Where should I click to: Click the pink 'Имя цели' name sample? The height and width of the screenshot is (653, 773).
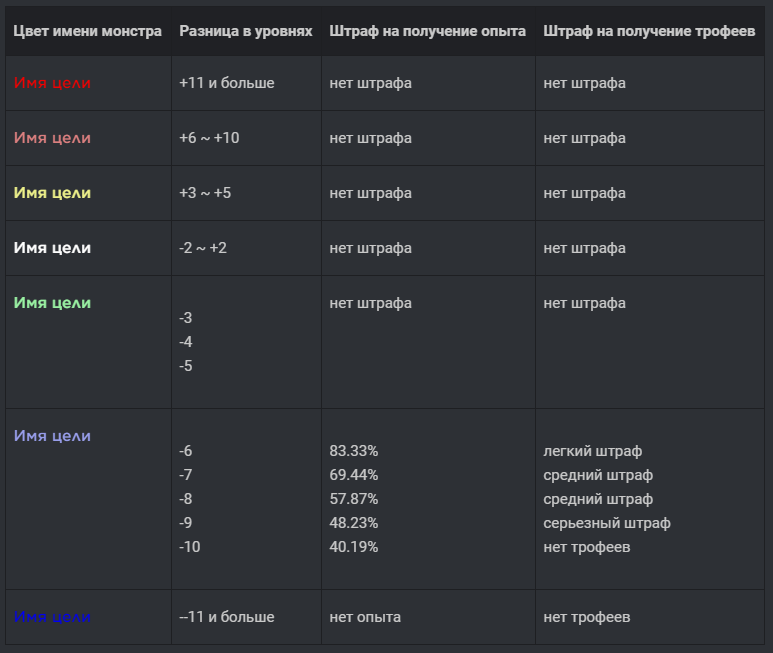[52, 138]
